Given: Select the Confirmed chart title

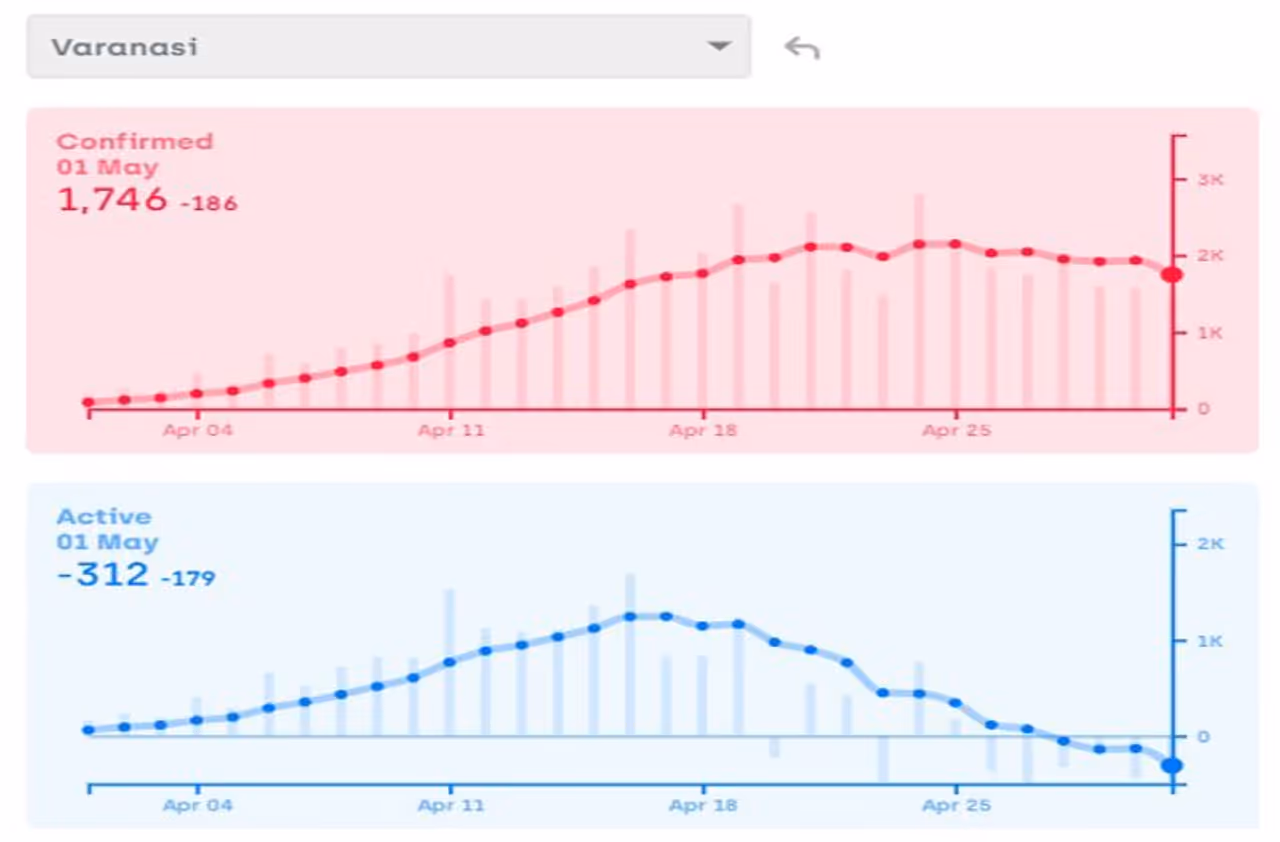Looking at the screenshot, I should [x=135, y=141].
